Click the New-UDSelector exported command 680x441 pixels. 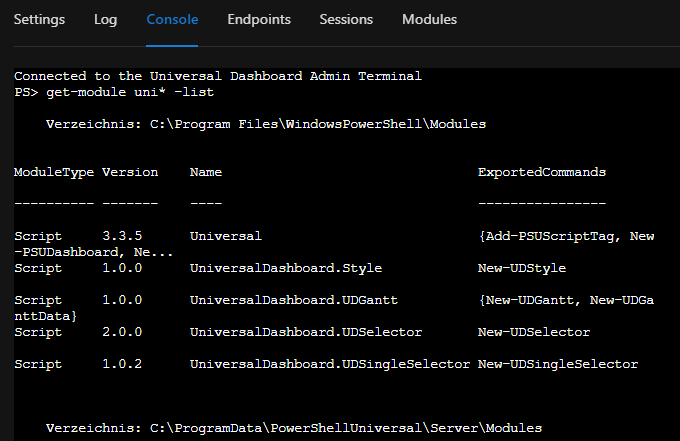[x=534, y=332]
